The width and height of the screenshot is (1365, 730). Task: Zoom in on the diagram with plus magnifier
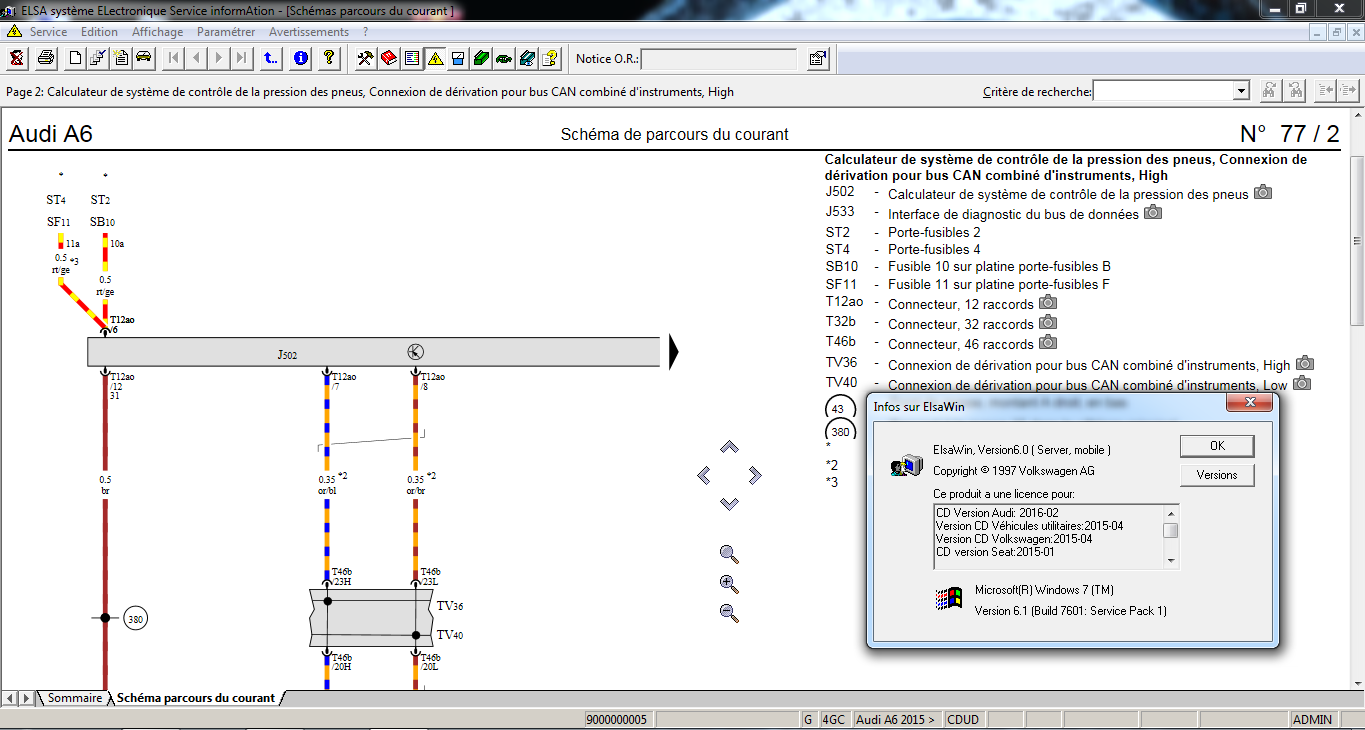coord(729,584)
